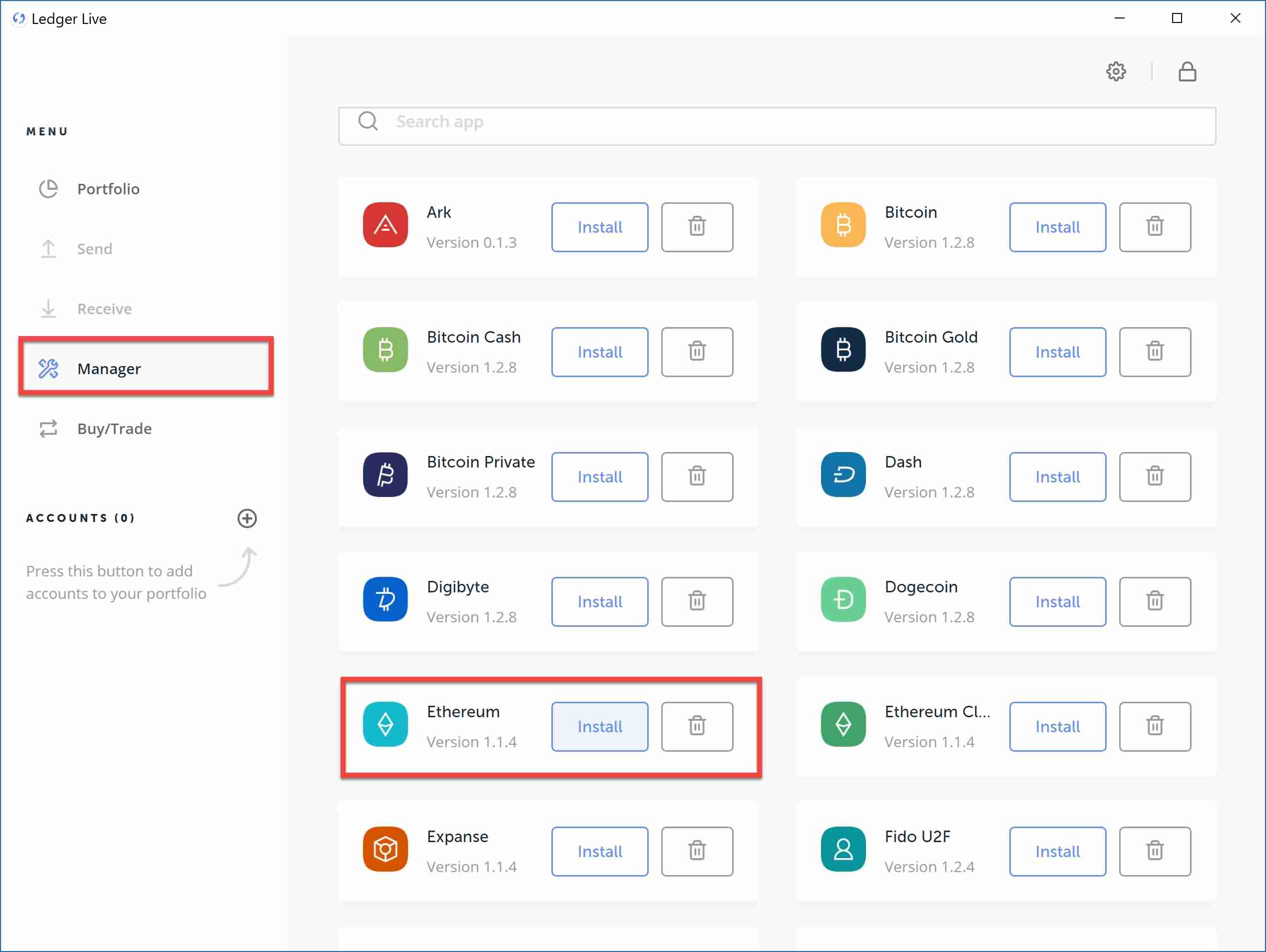This screenshot has height=952, width=1266.
Task: Click the 'Version 1.2.4' text under Fido U2F
Action: click(x=929, y=866)
